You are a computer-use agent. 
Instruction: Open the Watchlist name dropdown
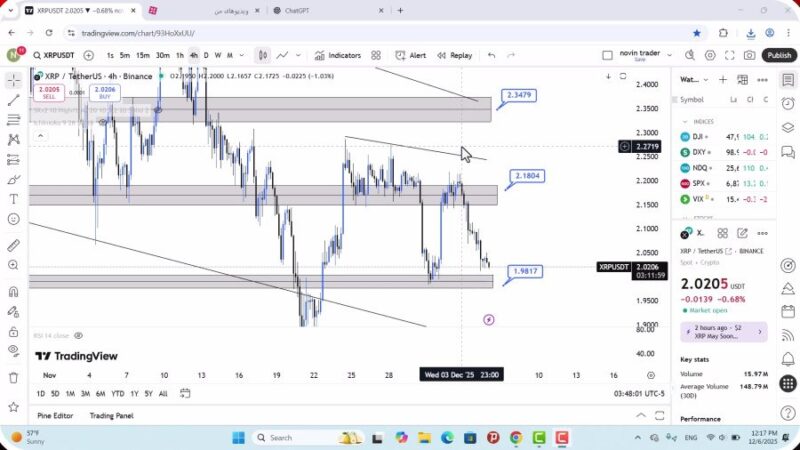pyautogui.click(x=692, y=79)
